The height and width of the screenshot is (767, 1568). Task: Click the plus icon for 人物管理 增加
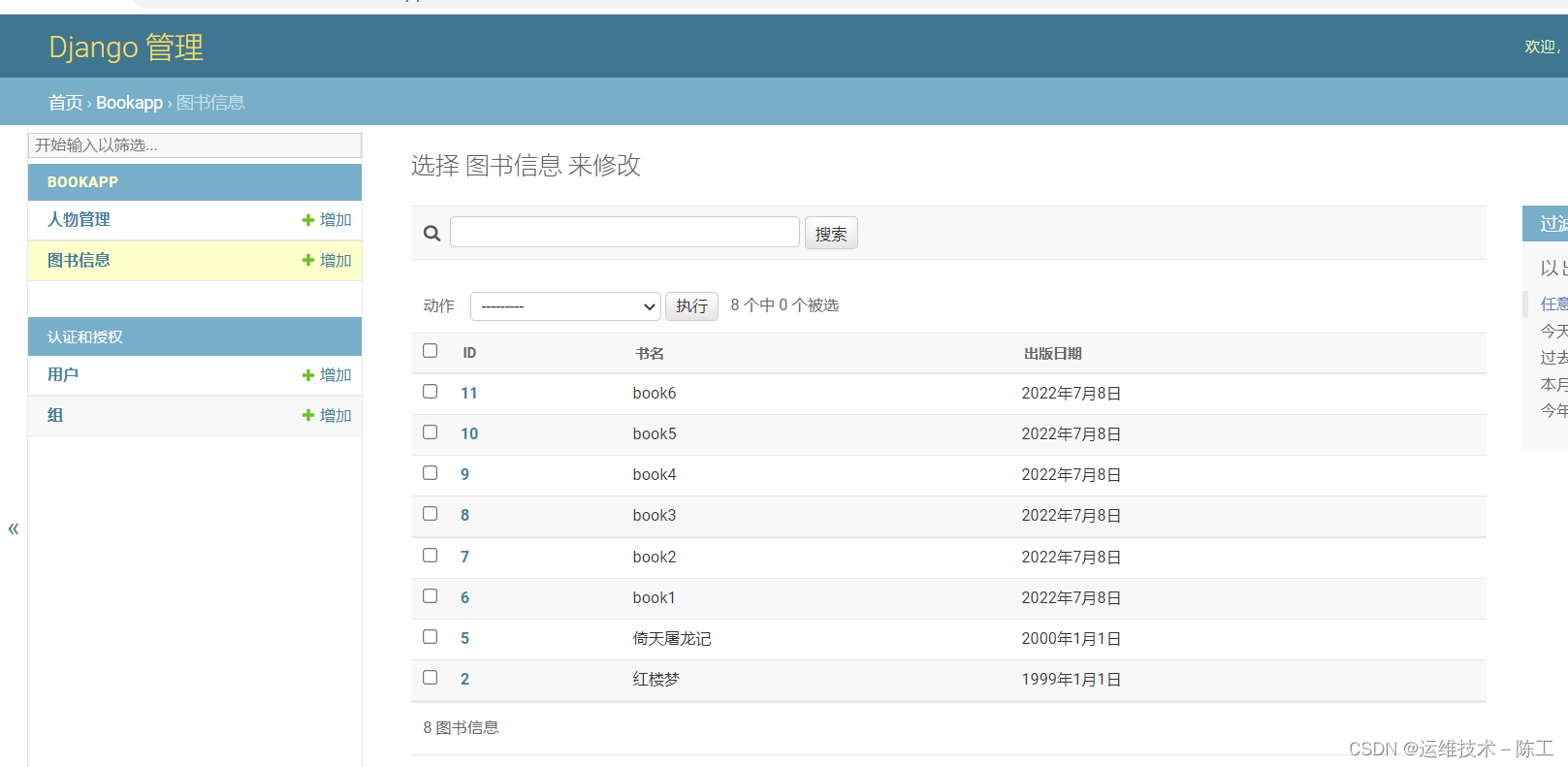(308, 220)
